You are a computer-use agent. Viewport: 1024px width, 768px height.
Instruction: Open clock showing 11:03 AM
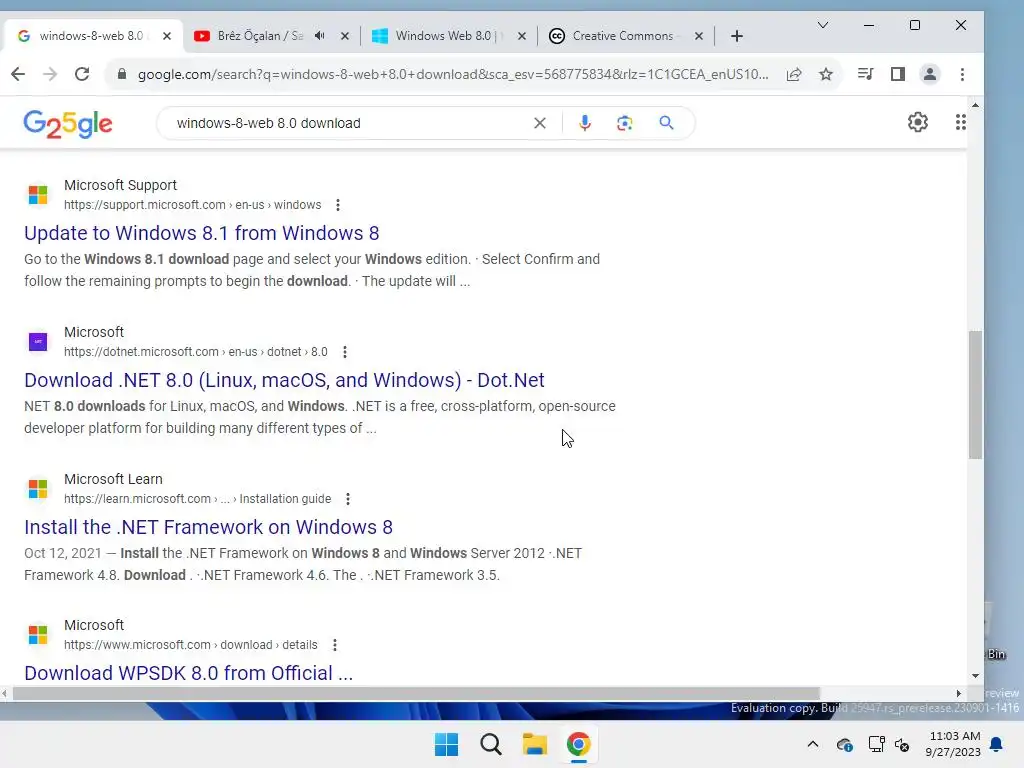pyautogui.click(x=953, y=744)
